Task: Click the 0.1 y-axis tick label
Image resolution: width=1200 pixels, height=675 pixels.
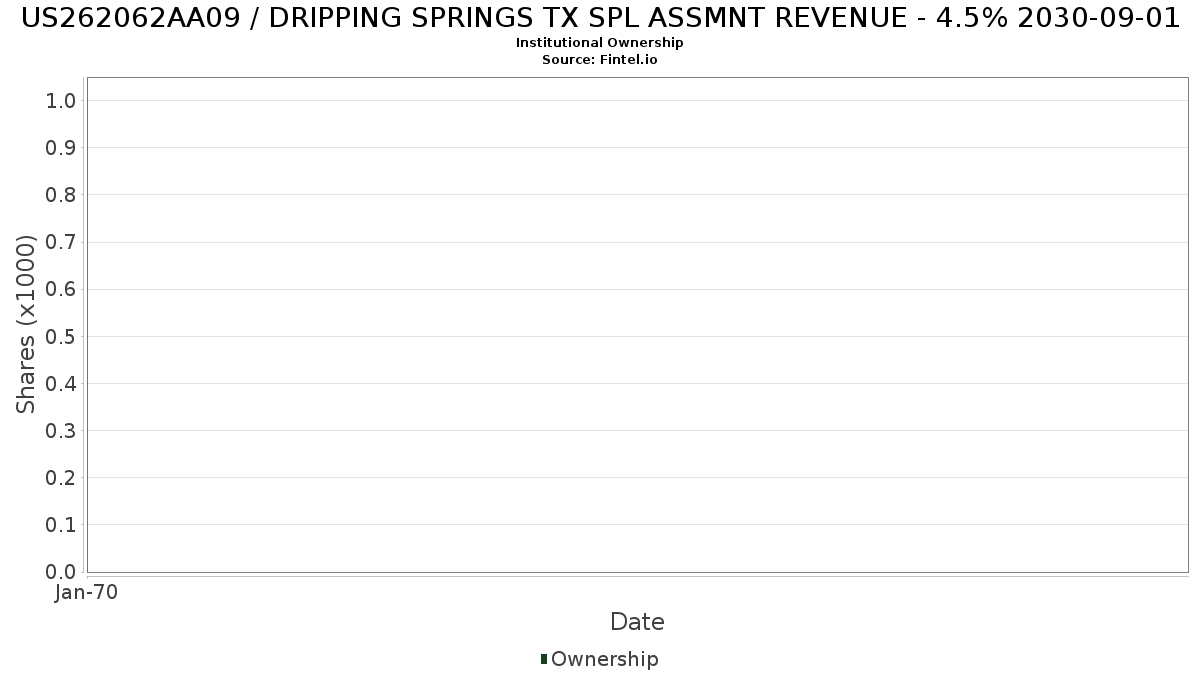Action: tap(60, 525)
